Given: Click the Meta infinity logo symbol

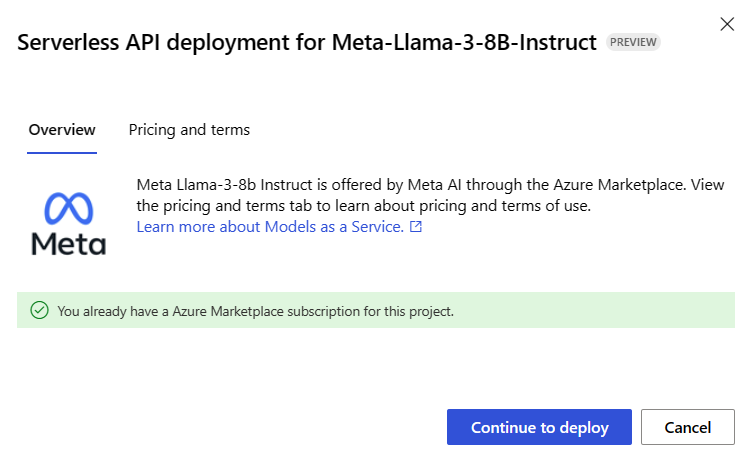Looking at the screenshot, I should (x=69, y=208).
